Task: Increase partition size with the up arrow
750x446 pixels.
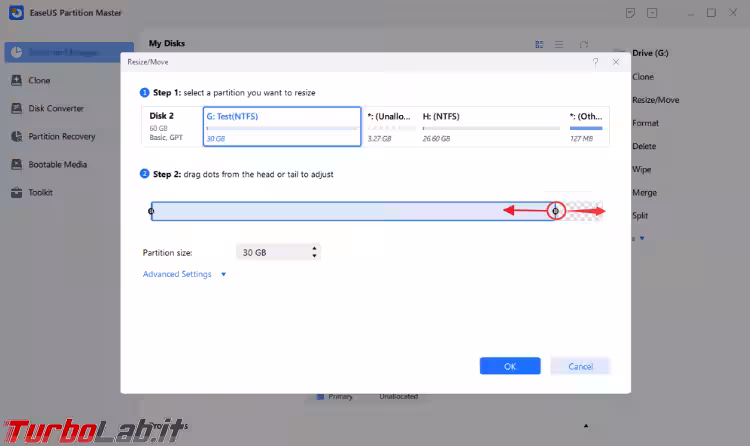Action: click(x=314, y=248)
